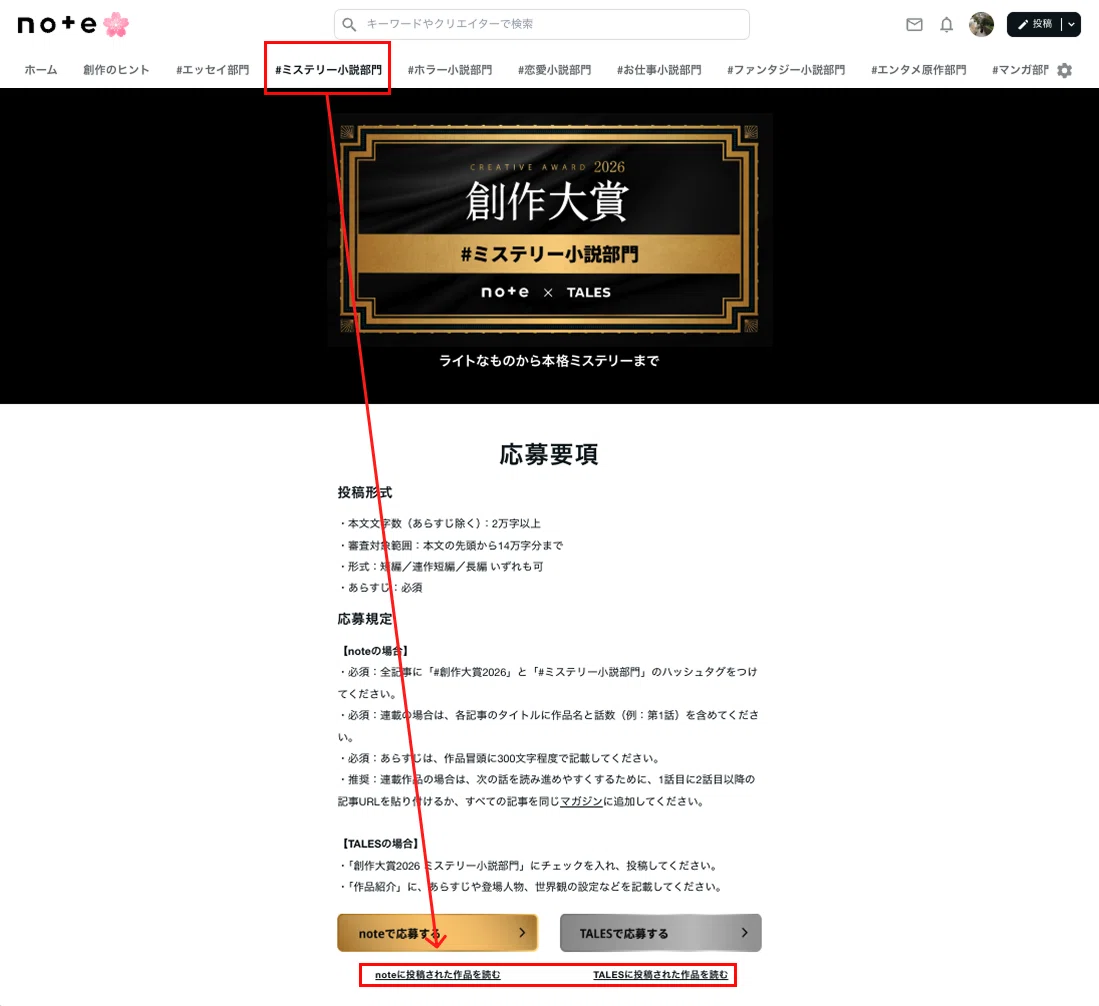Focus the keyword and creator search field
1099x1006 pixels.
(542, 25)
